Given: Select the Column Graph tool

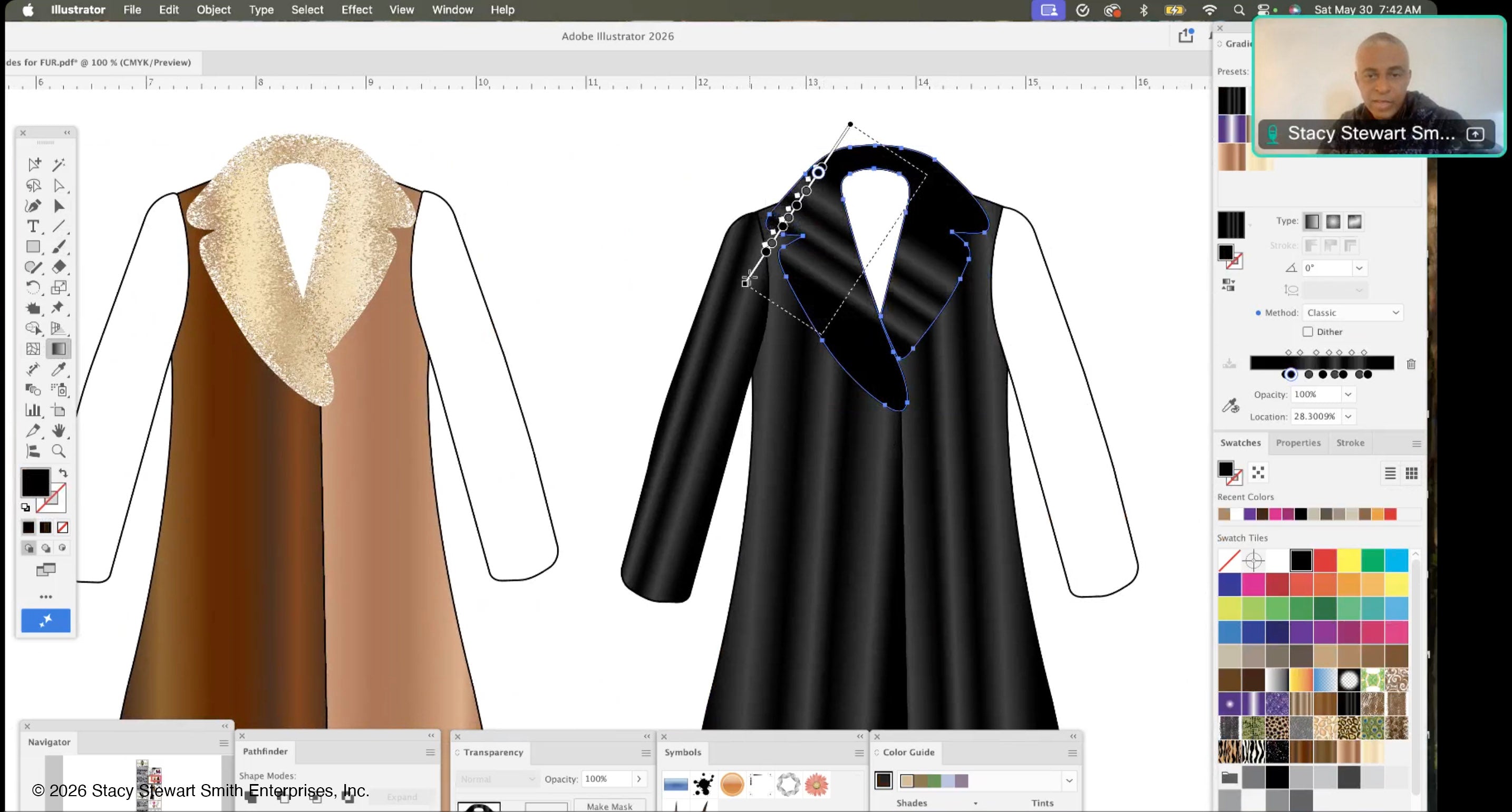Looking at the screenshot, I should 33,410.
